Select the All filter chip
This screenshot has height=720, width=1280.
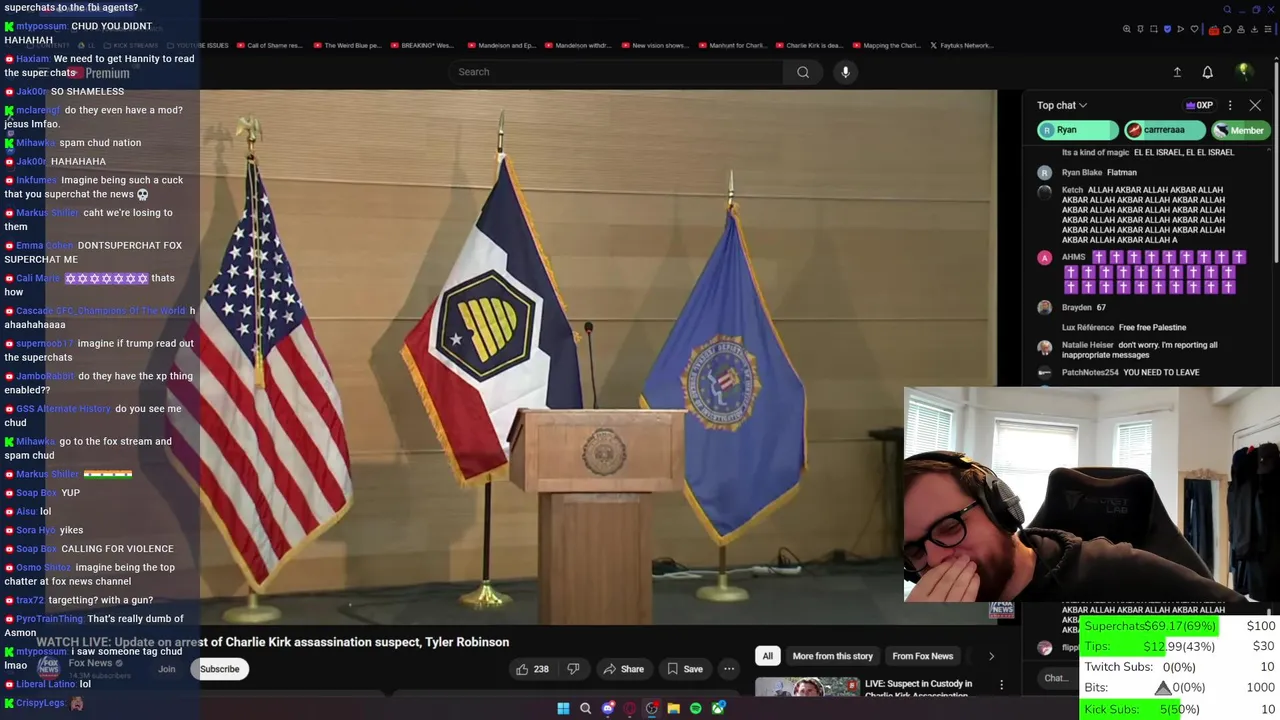click(x=767, y=656)
